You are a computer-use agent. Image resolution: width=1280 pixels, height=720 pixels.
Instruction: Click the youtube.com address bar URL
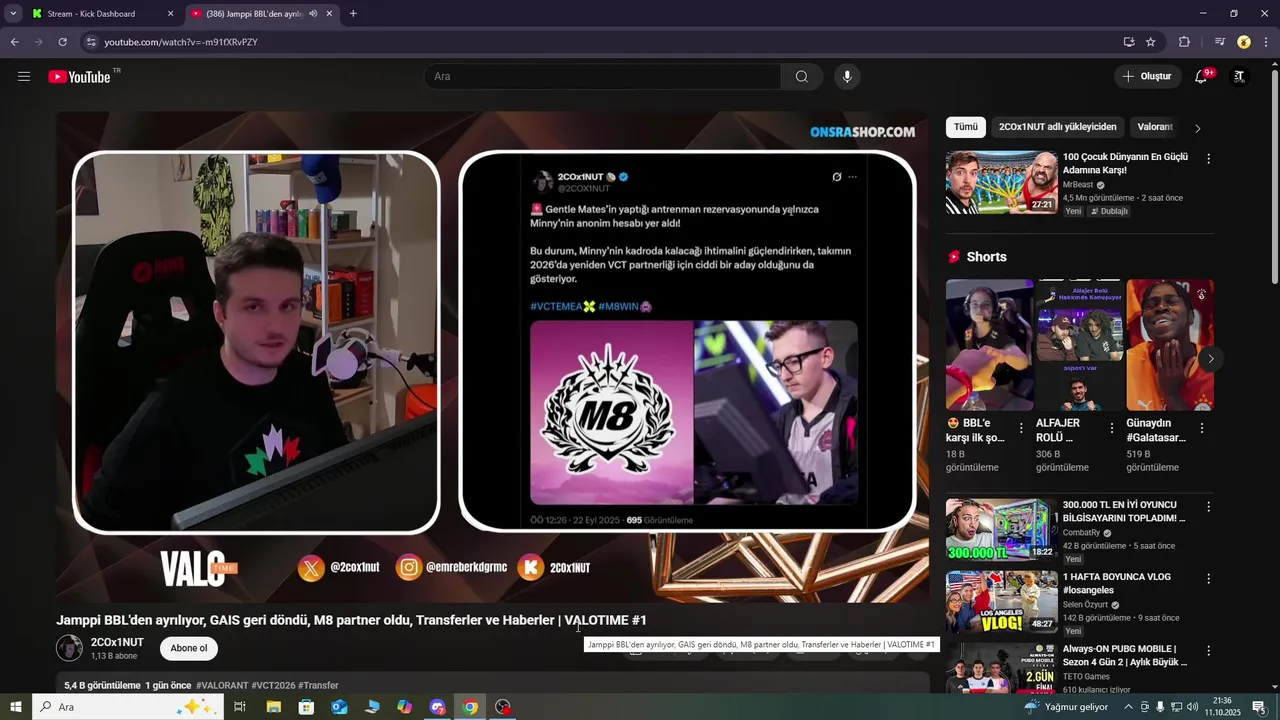click(181, 42)
